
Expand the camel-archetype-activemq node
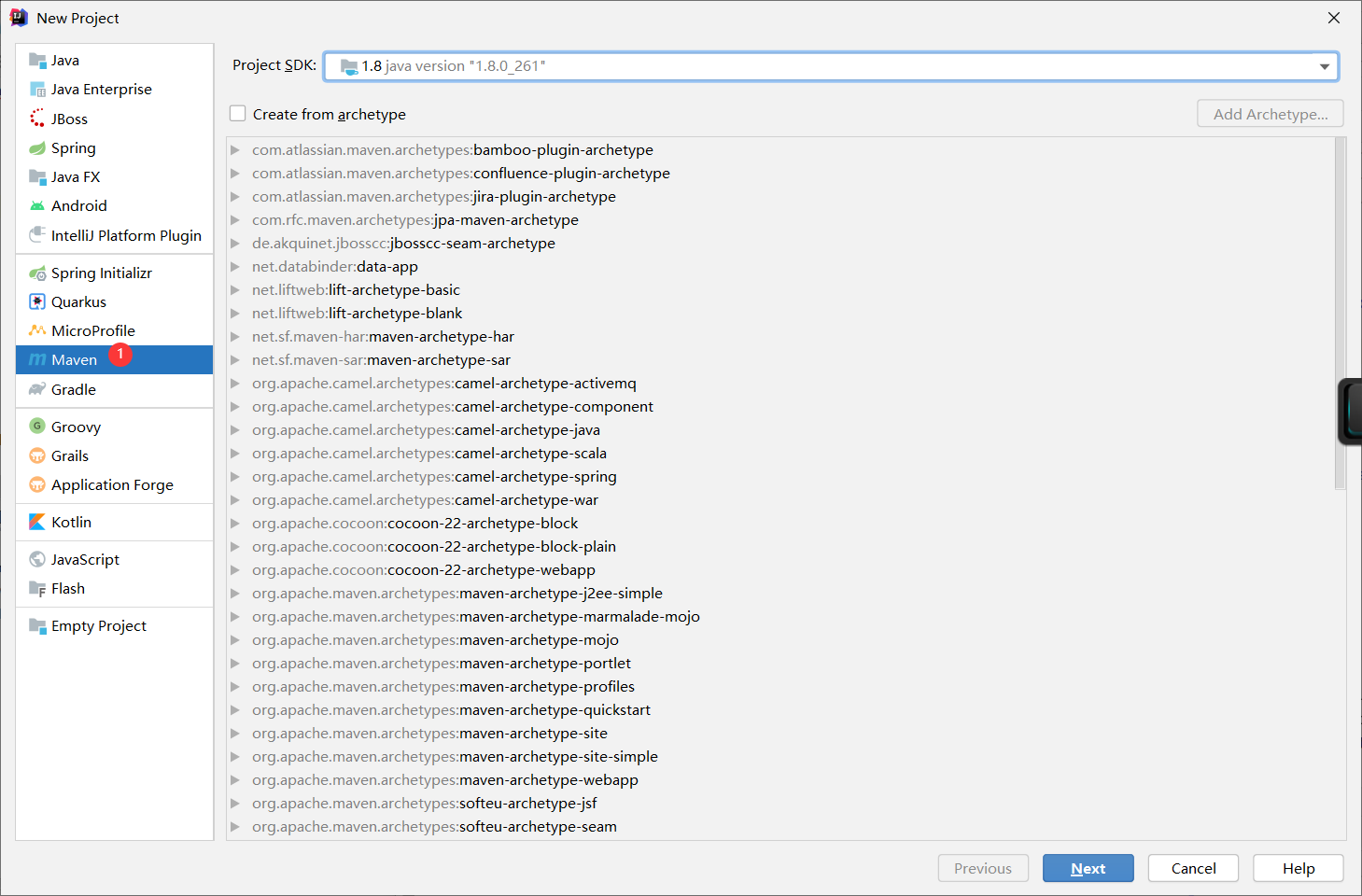click(x=235, y=384)
